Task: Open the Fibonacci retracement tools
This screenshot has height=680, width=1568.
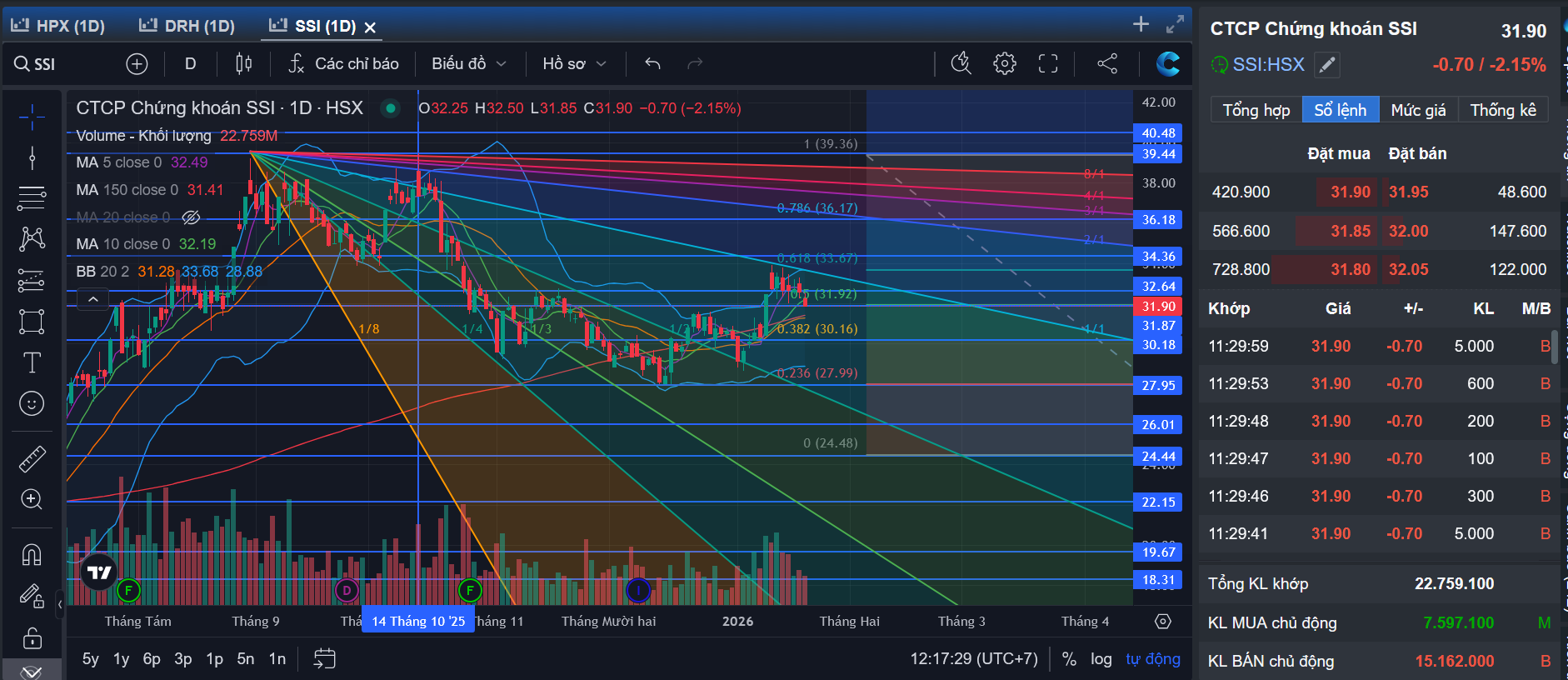Action: [32, 198]
